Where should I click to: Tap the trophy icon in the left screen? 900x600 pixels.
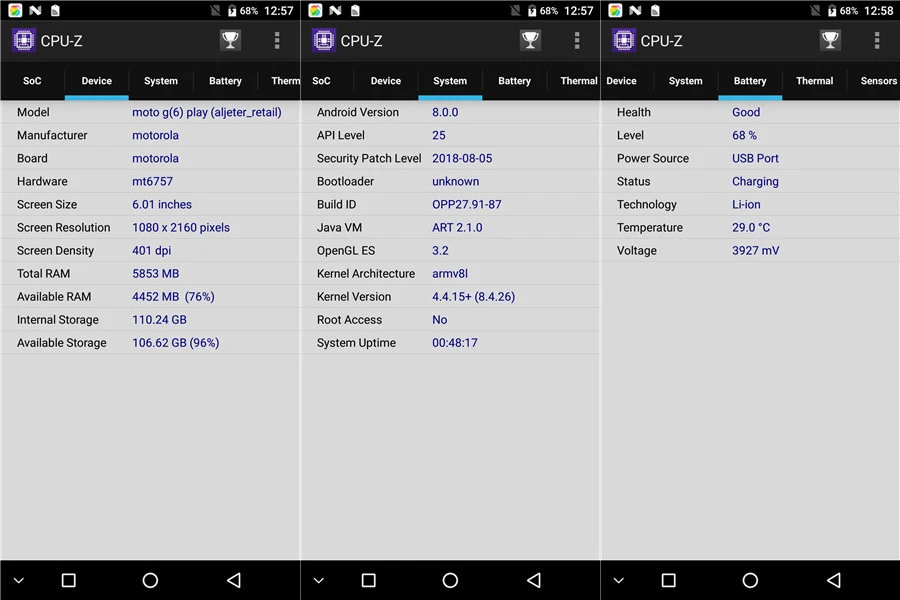pos(230,40)
